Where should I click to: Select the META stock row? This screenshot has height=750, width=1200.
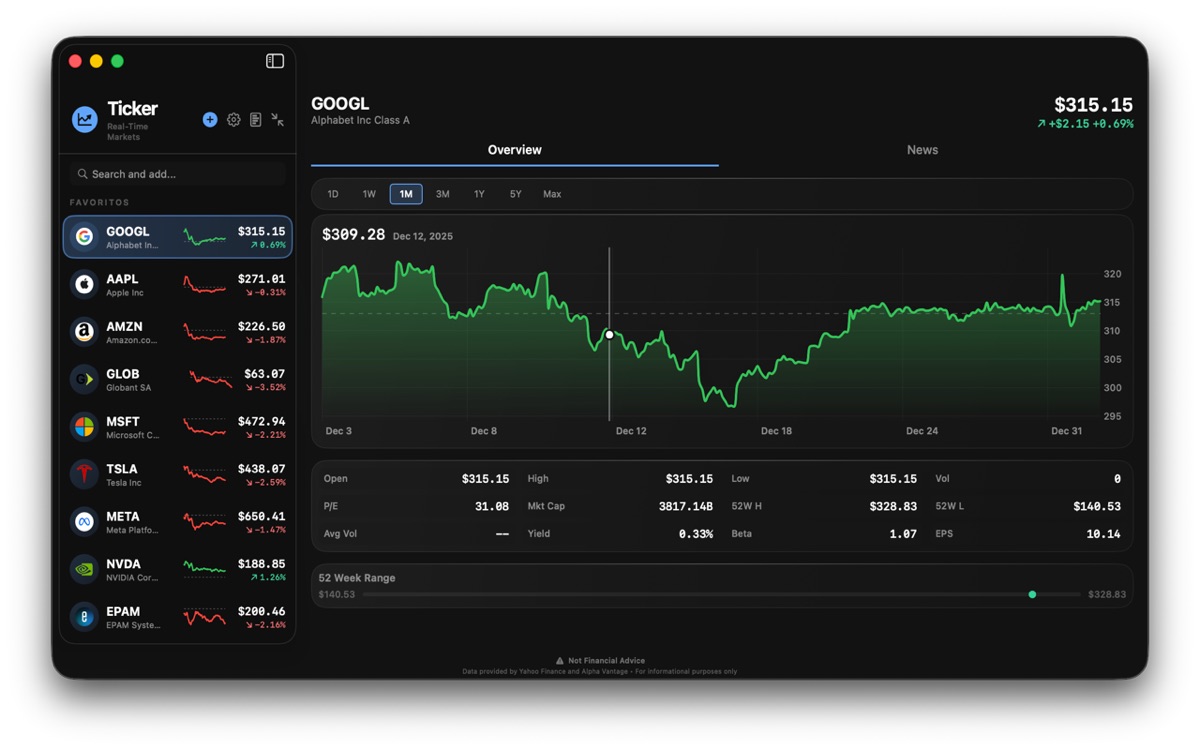coord(178,522)
